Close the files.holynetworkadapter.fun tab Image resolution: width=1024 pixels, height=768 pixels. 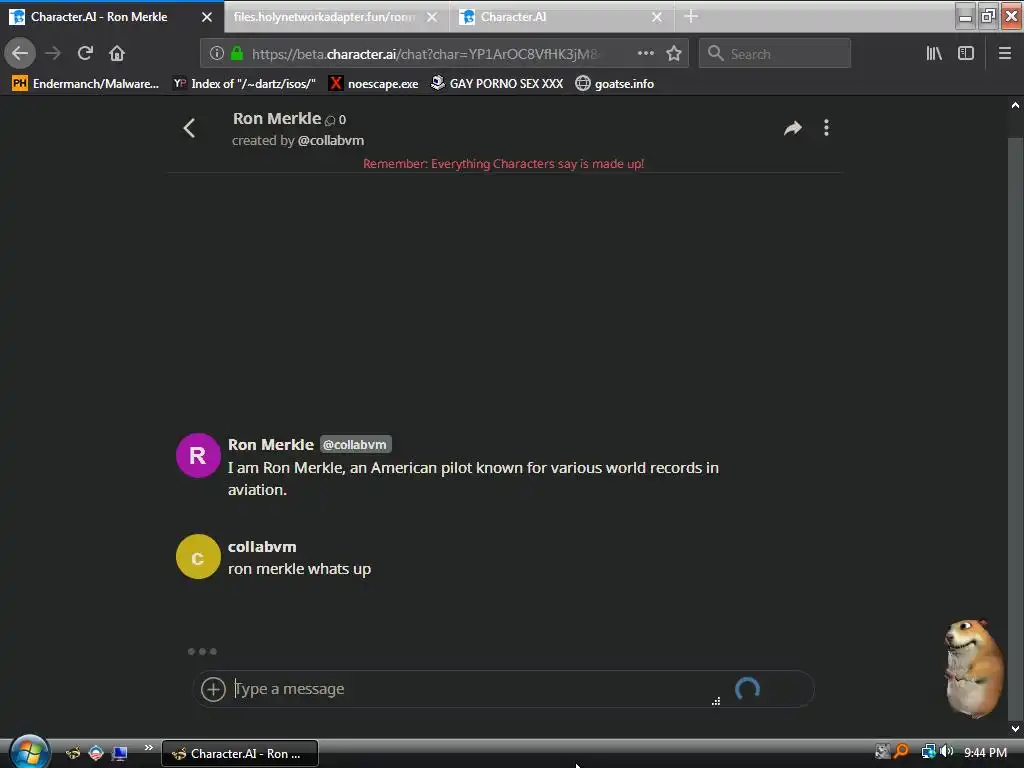click(x=432, y=17)
